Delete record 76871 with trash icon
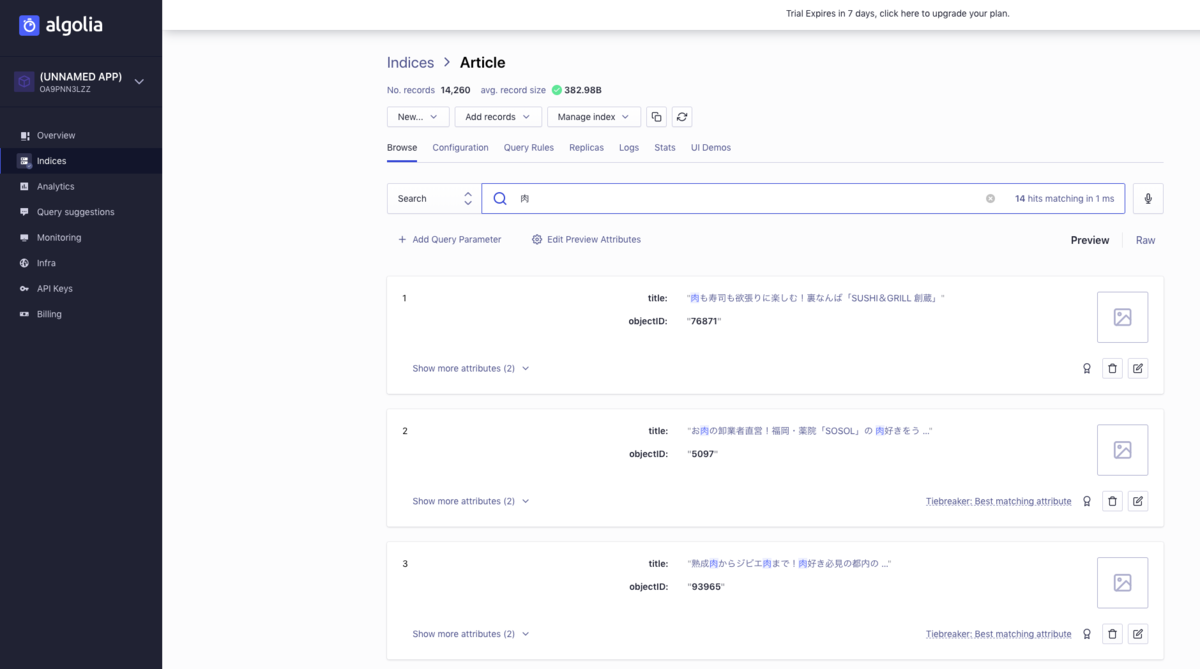The image size is (1200, 669). (1112, 368)
